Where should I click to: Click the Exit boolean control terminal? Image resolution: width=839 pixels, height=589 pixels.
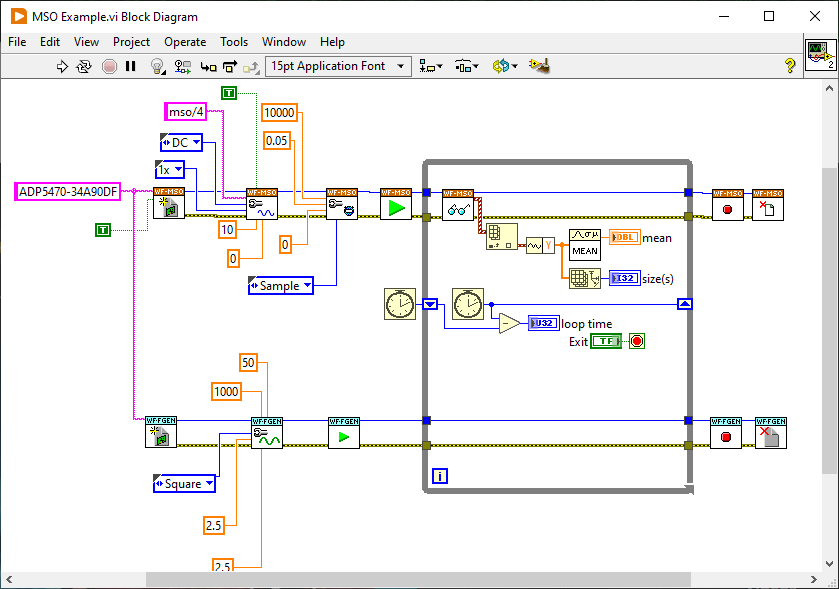(606, 341)
